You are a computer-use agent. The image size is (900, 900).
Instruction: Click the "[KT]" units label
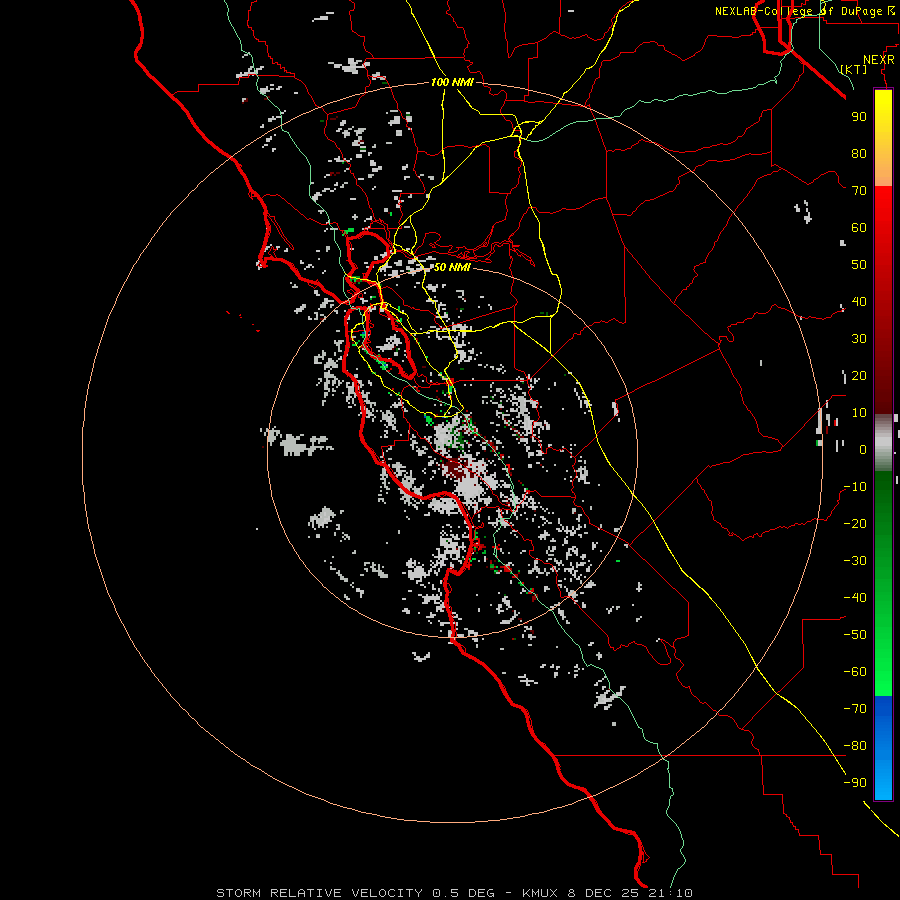pyautogui.click(x=854, y=69)
